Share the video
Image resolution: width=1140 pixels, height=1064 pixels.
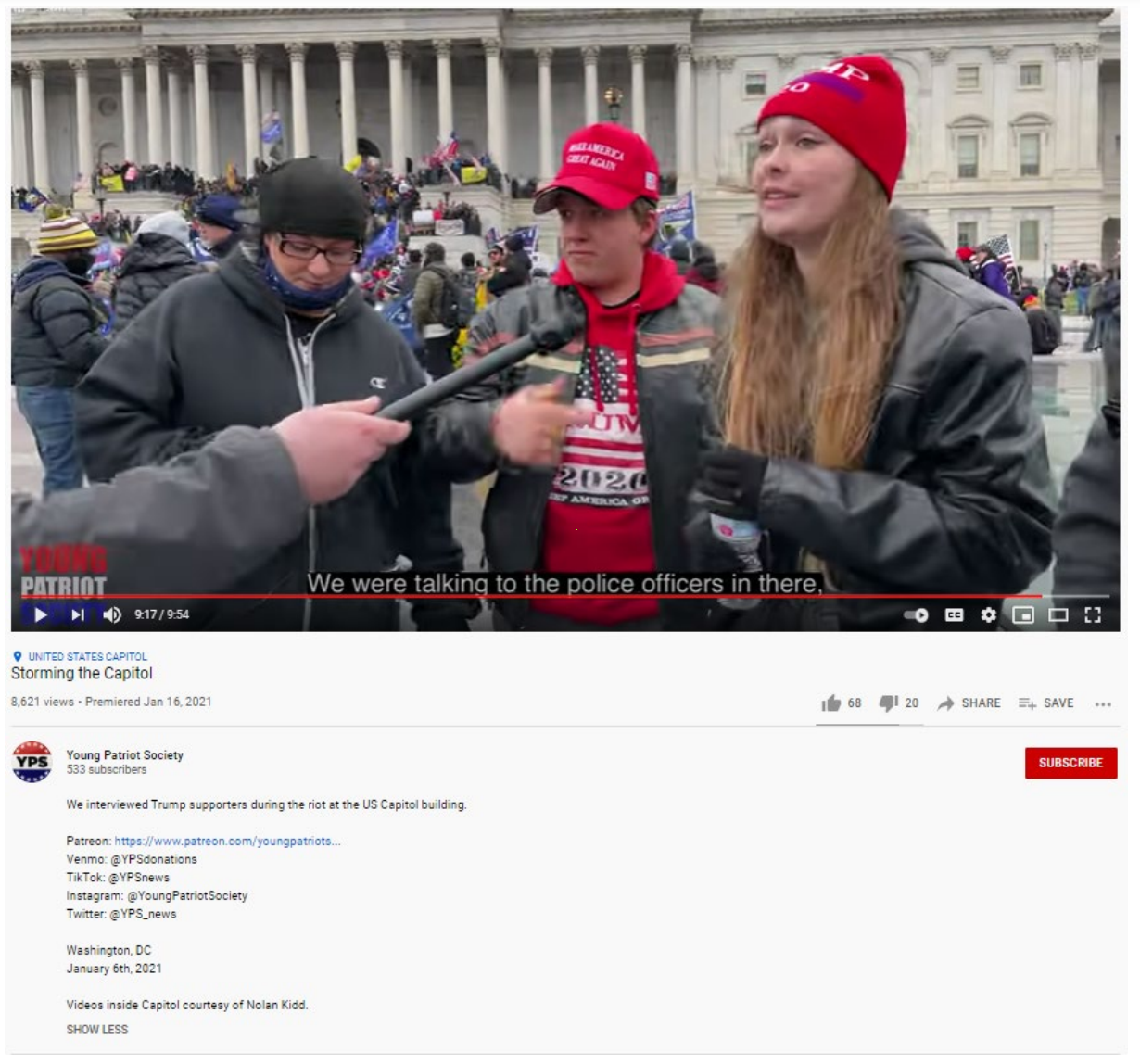tap(969, 703)
